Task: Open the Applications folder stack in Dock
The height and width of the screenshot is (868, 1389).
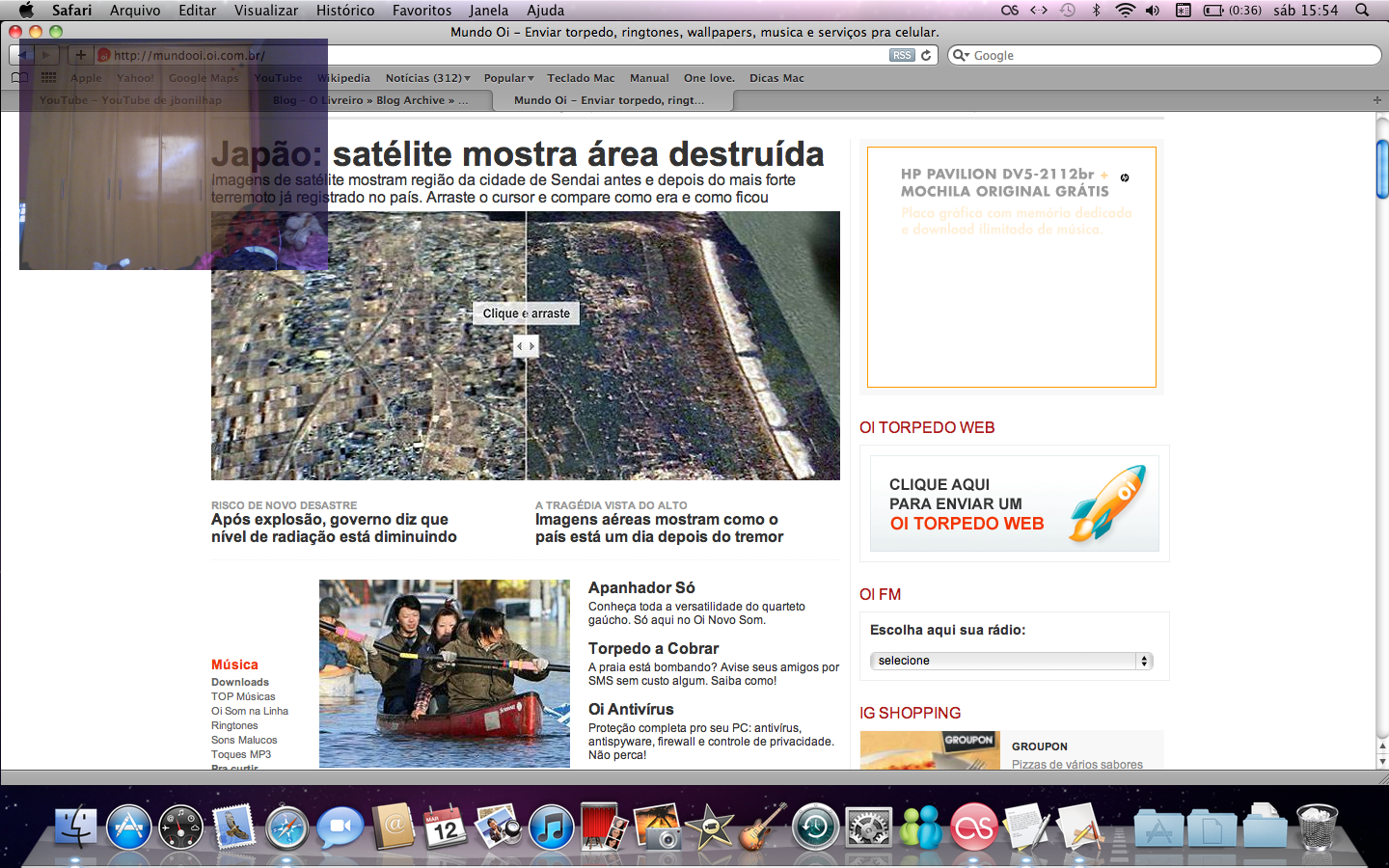Action: tap(1158, 827)
